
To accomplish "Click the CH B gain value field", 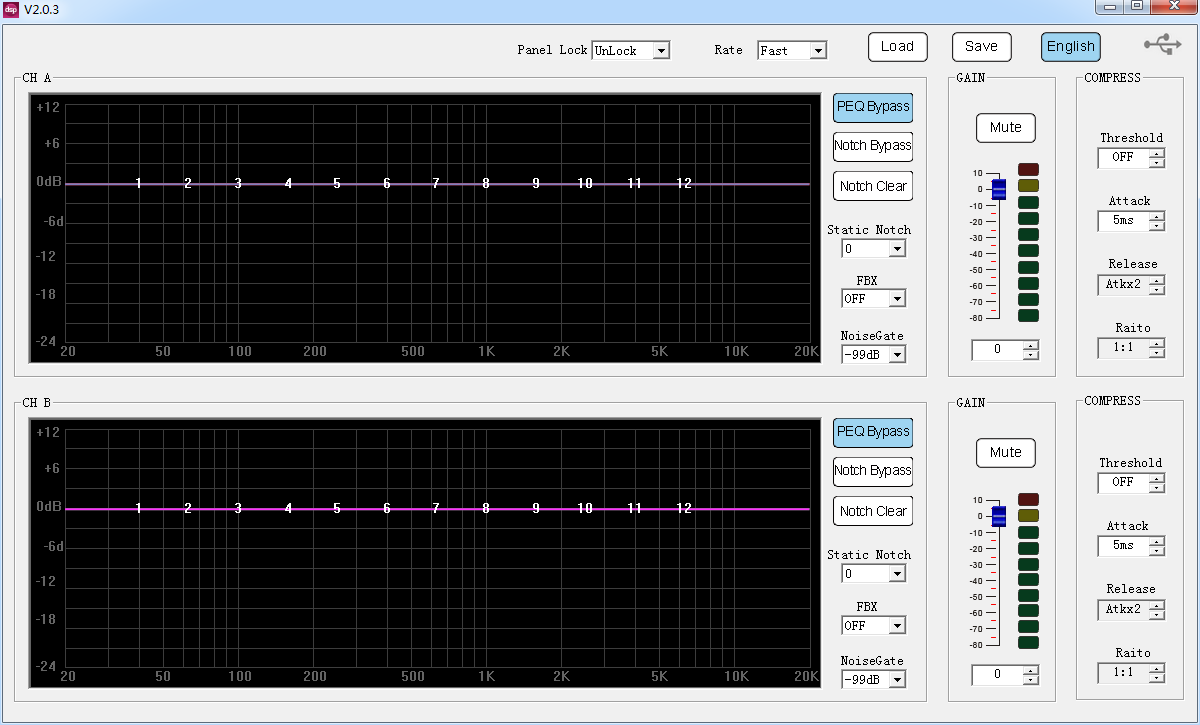I will coord(997,675).
